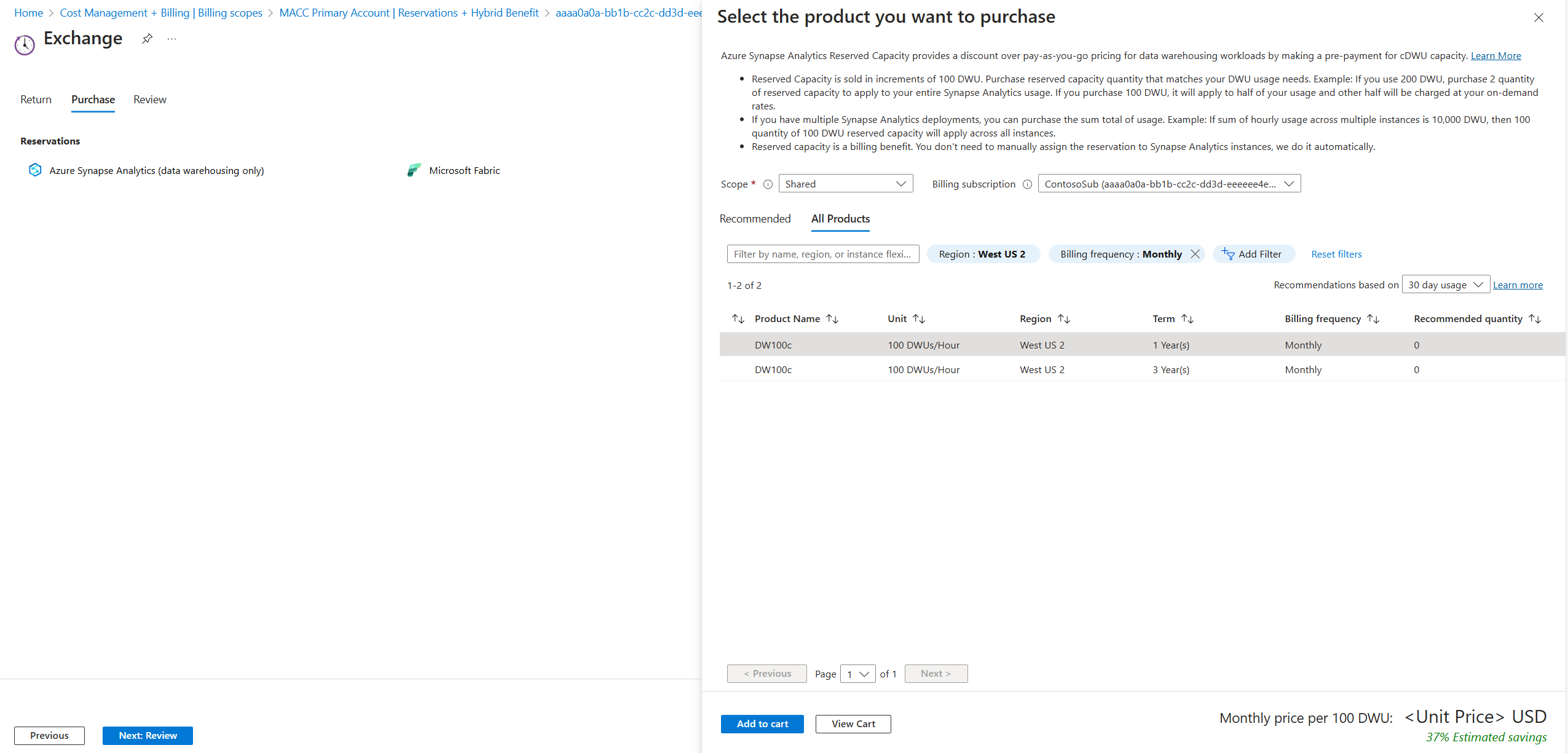Show the Scope info tooltip icon
The width and height of the screenshot is (1568, 753).
point(768,184)
